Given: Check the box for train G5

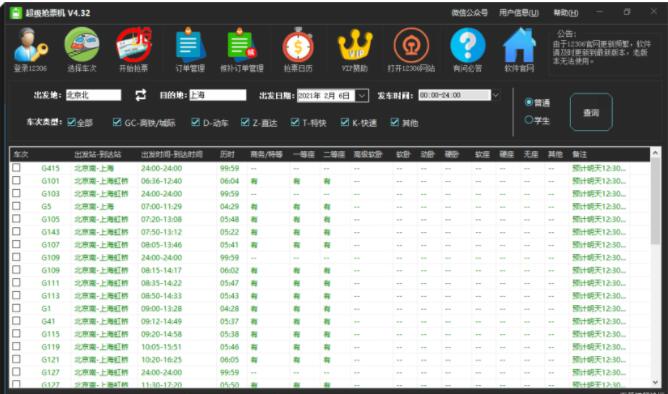Looking at the screenshot, I should click(16, 206).
